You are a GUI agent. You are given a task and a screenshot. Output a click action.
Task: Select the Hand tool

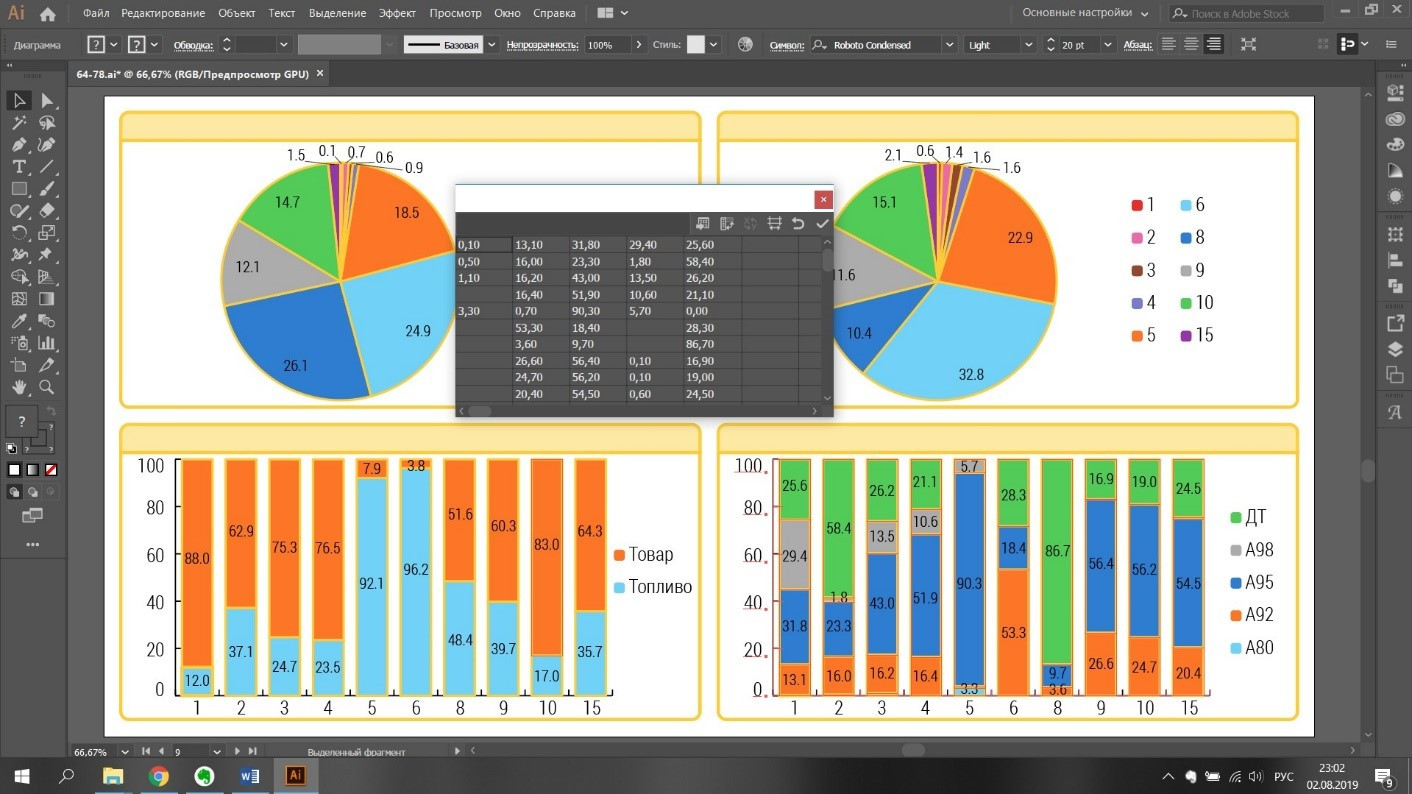[x=19, y=386]
